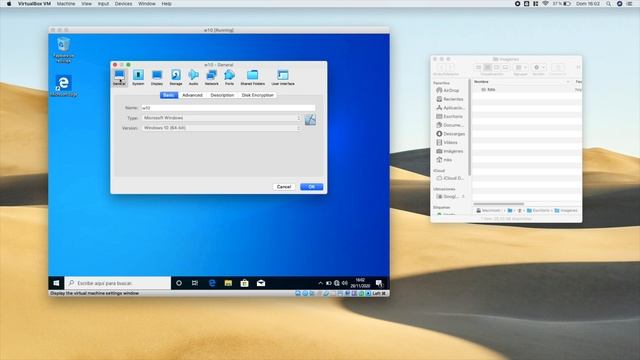Open the General settings section
This screenshot has height=360, width=640.
pos(119,77)
